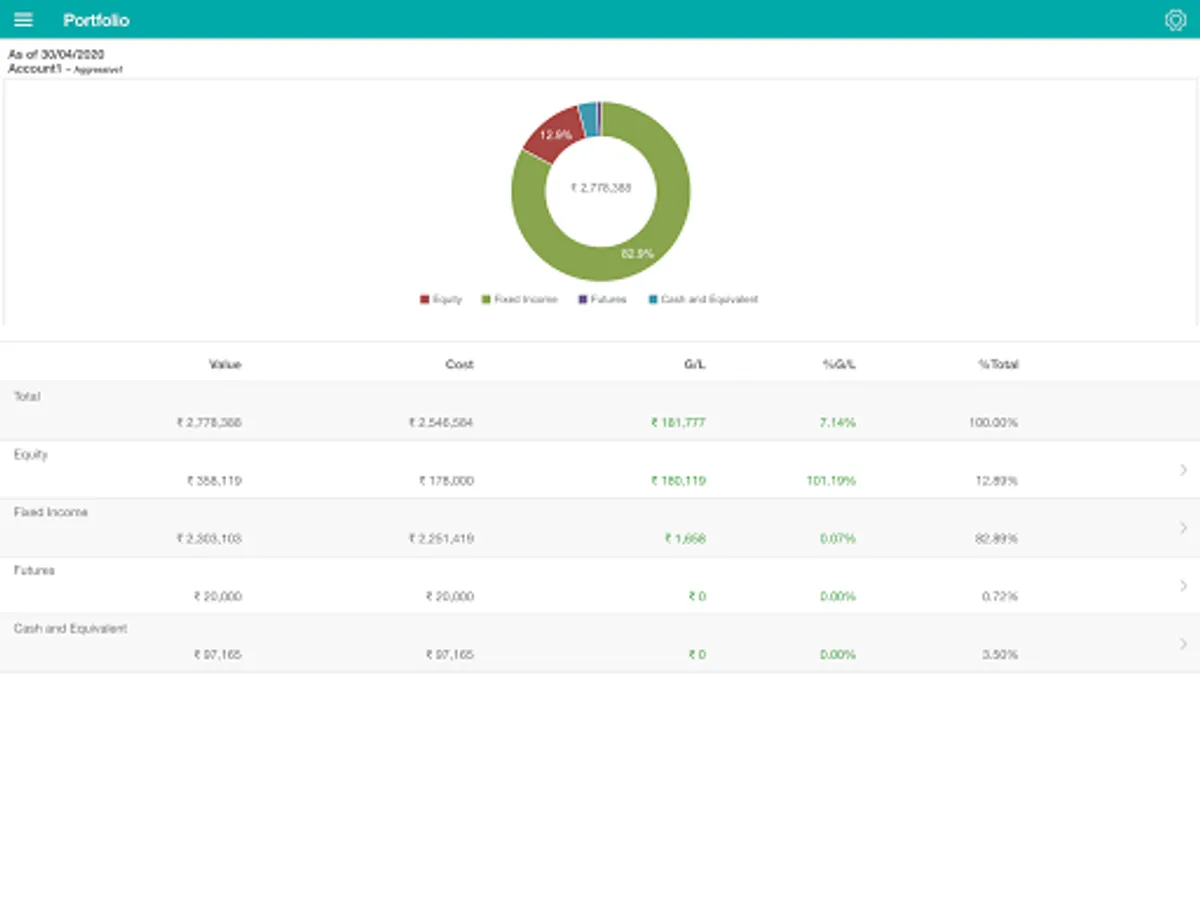Click the Futures purple legend swatch
This screenshot has height=900, width=1200.
[x=582, y=299]
